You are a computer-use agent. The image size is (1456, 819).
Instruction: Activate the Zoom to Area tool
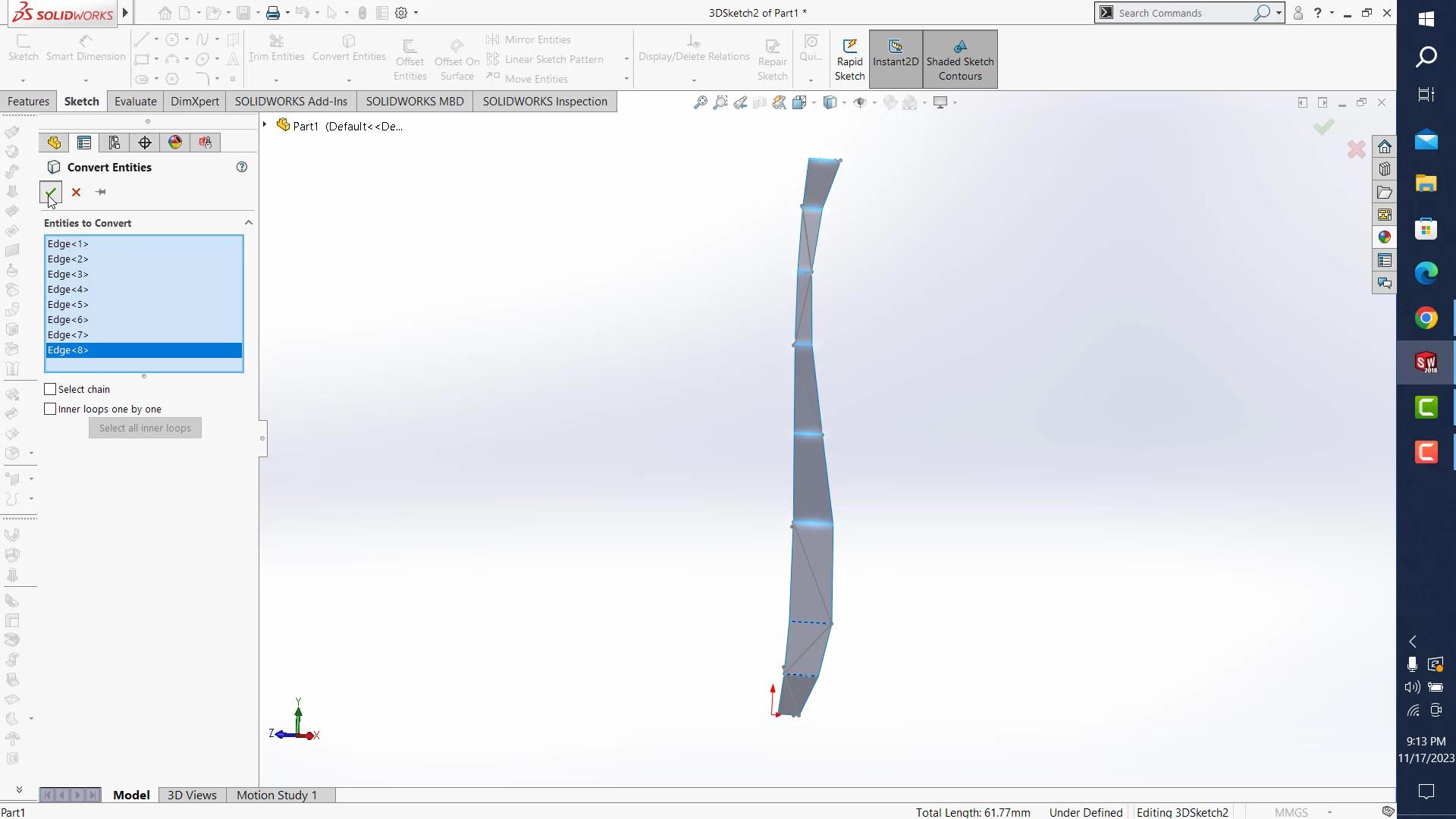point(720,102)
